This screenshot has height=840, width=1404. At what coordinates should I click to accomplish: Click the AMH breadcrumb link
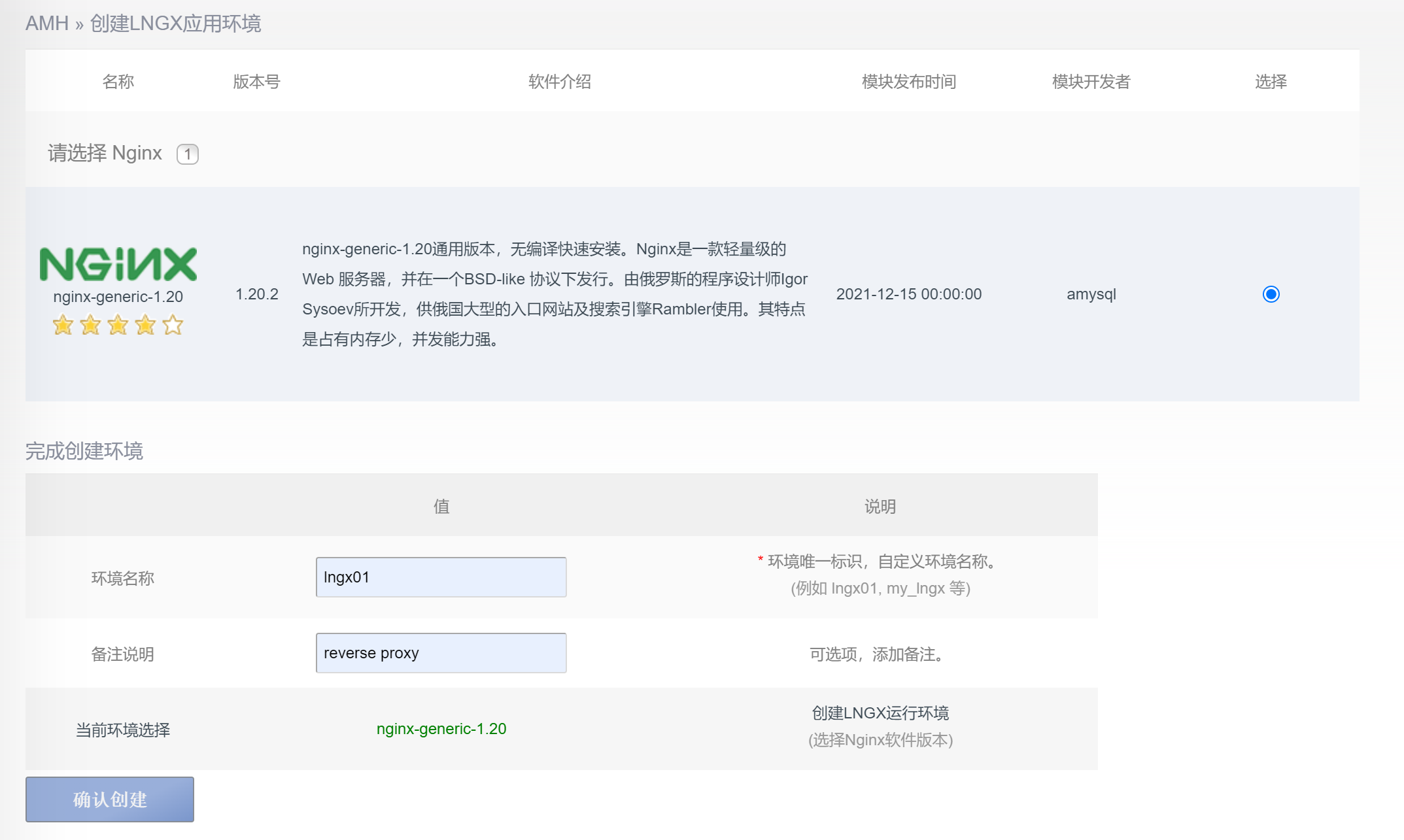pos(47,24)
